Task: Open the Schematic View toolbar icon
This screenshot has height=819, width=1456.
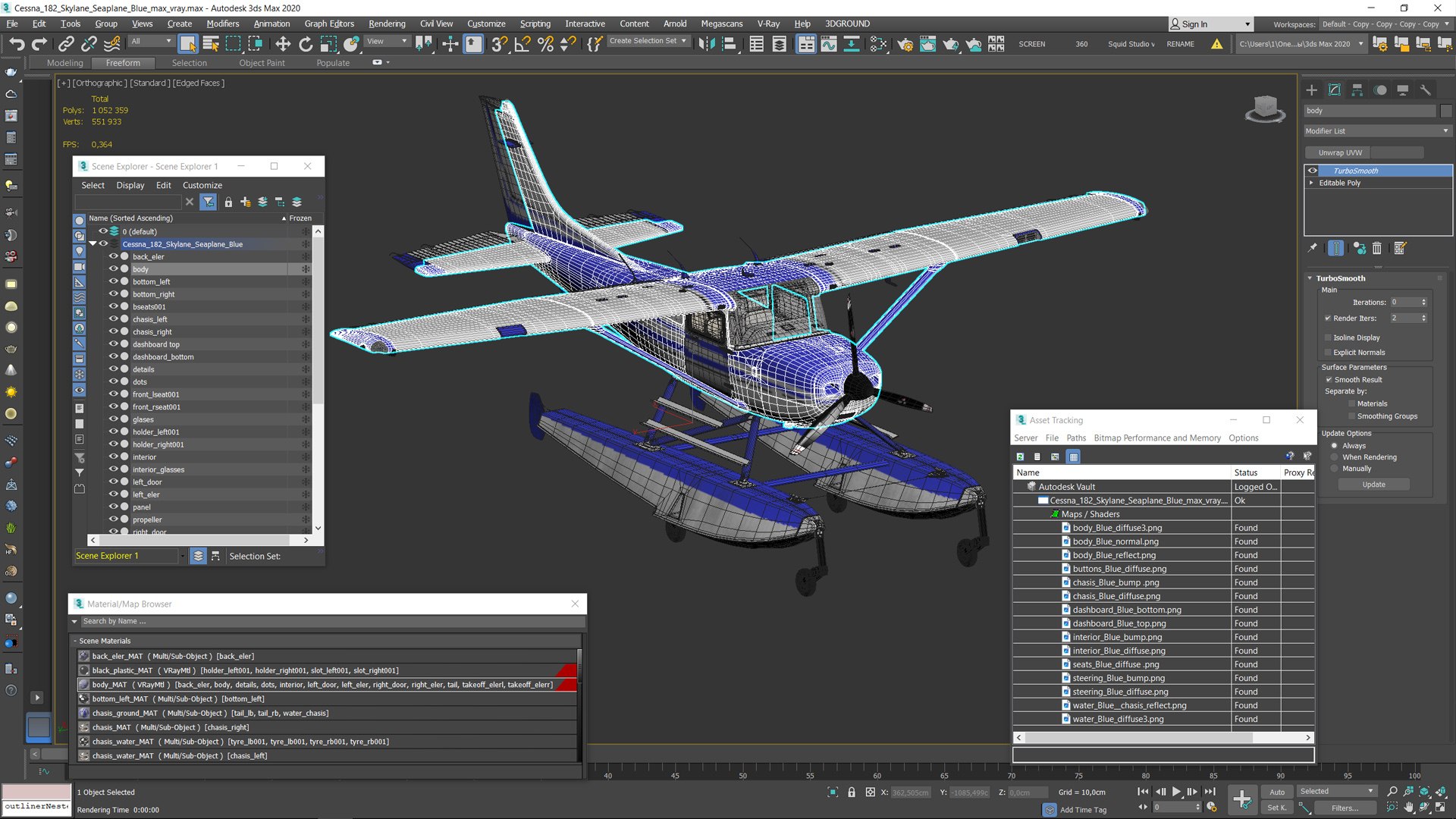Action: pyautogui.click(x=852, y=44)
